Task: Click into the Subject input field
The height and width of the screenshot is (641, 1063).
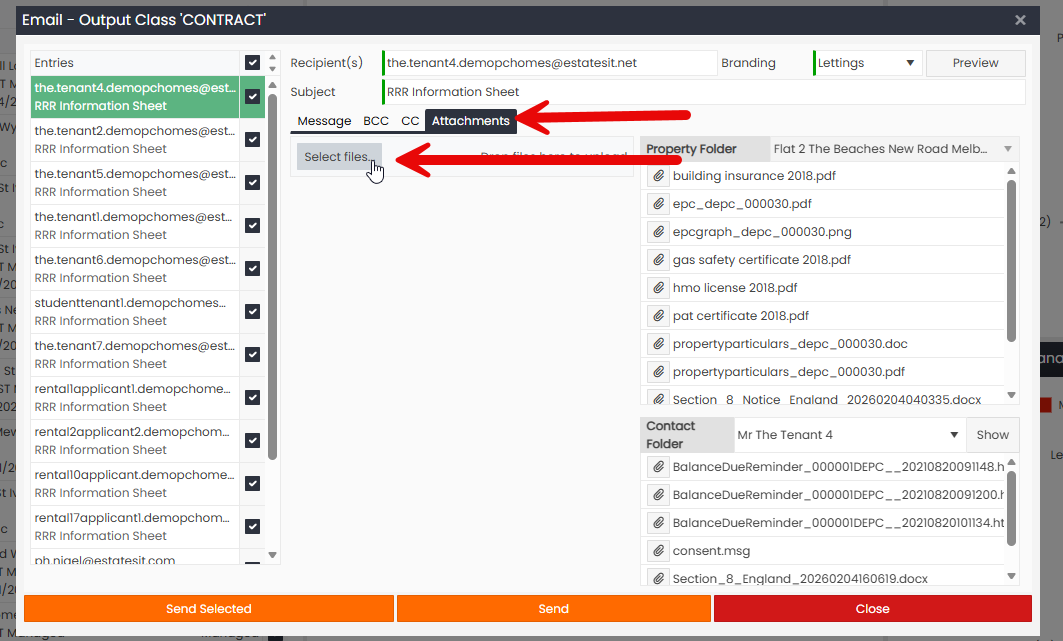Action: click(x=703, y=92)
